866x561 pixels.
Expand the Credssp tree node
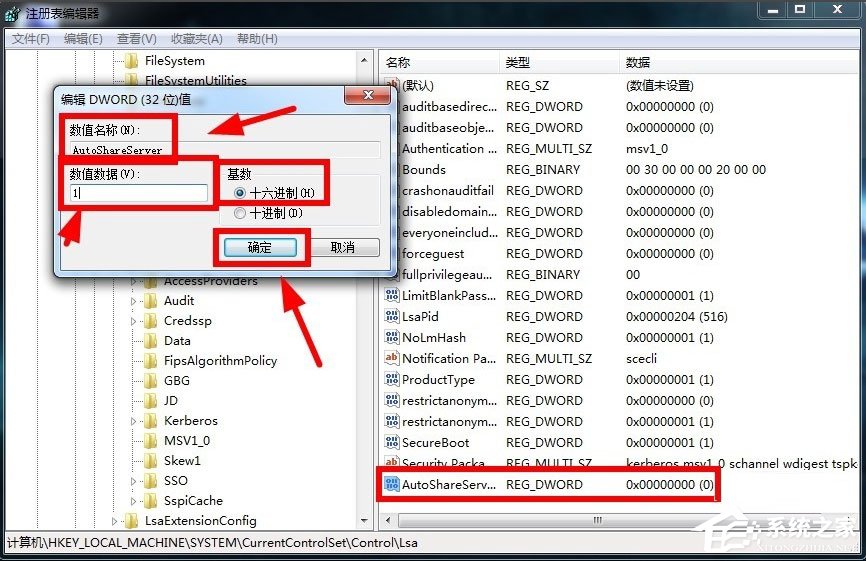(134, 321)
